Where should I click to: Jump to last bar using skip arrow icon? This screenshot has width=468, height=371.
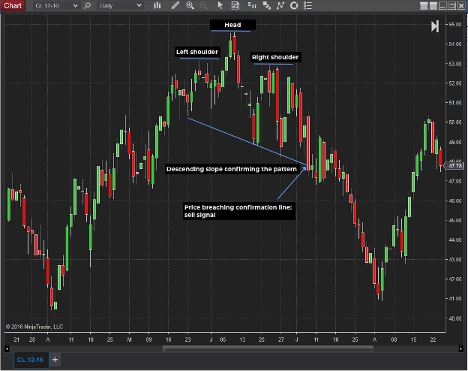(x=435, y=26)
